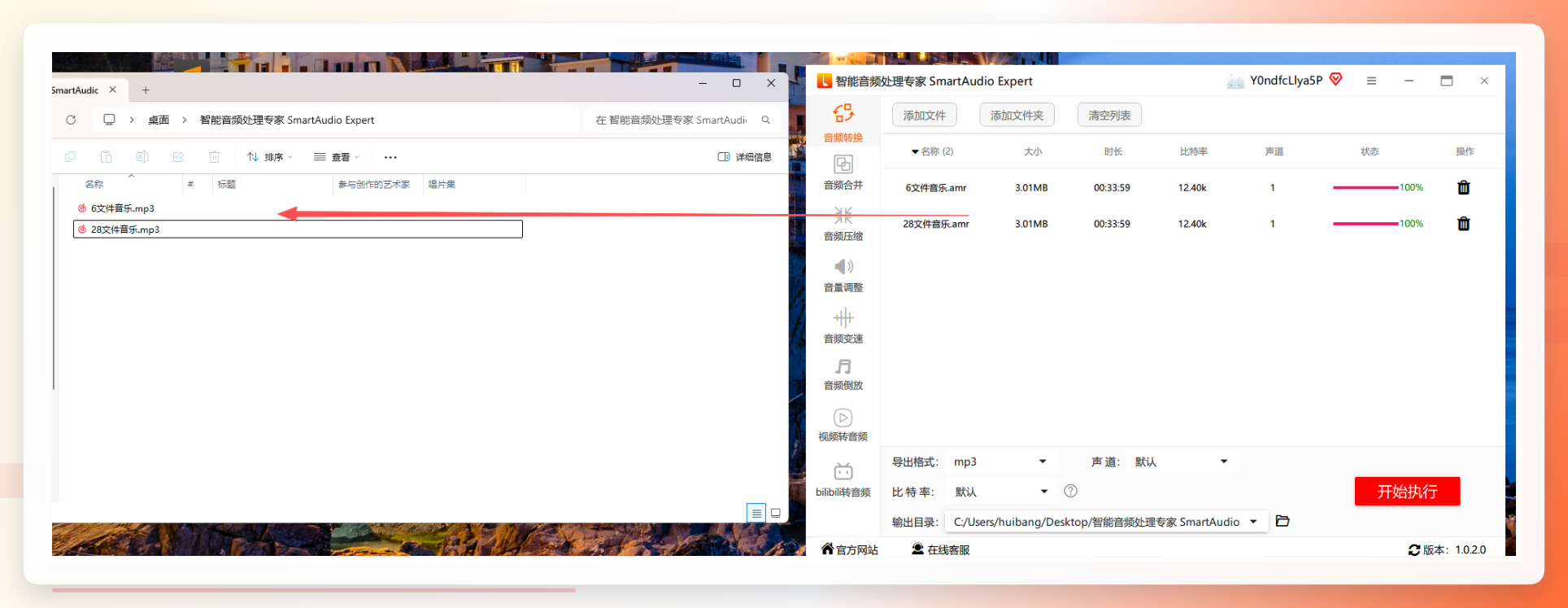1568x608 pixels.
Task: Switch Explorer to details list view icon
Action: 756,513
